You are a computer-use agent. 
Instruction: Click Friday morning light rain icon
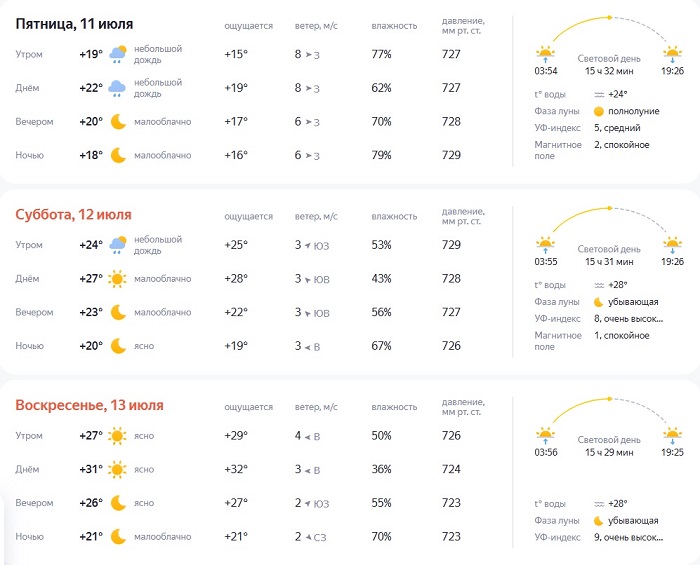(x=118, y=54)
